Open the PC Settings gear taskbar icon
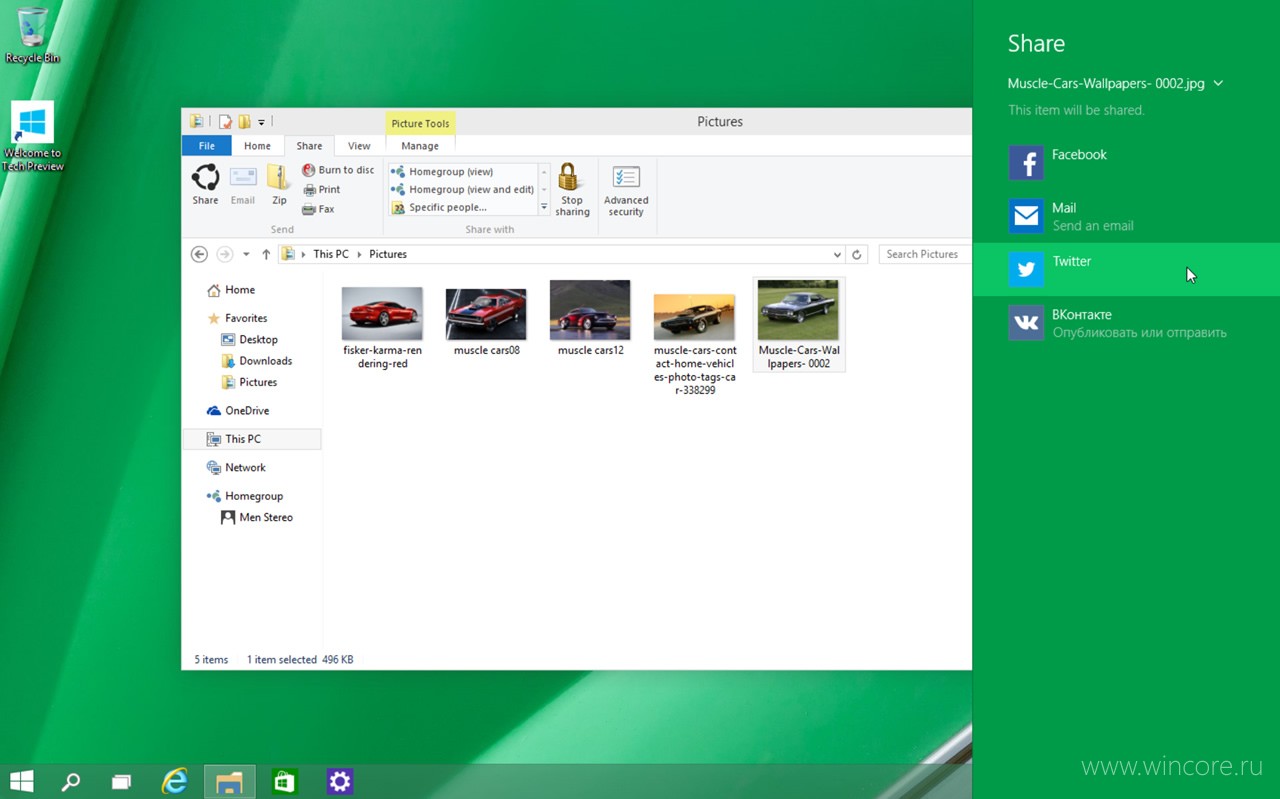The height and width of the screenshot is (799, 1280). pyautogui.click(x=340, y=781)
